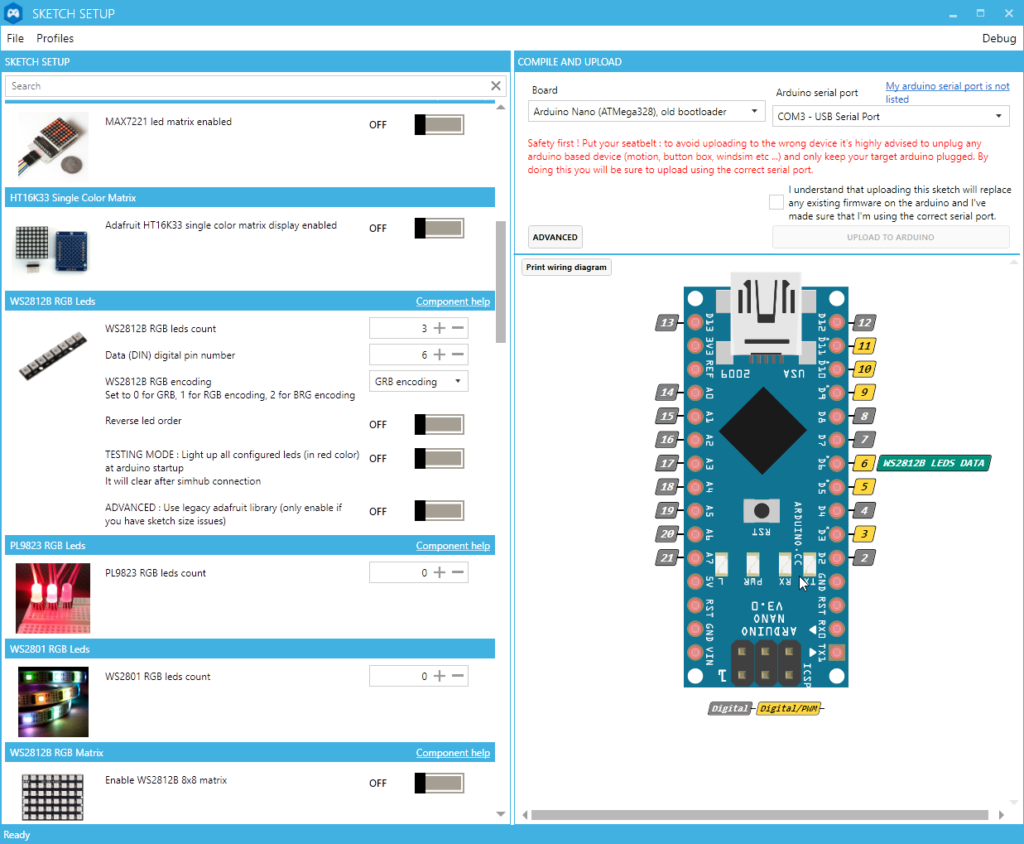Image resolution: width=1024 pixels, height=844 pixels.
Task: Click the Digital/PWM legend badge
Action: (788, 708)
